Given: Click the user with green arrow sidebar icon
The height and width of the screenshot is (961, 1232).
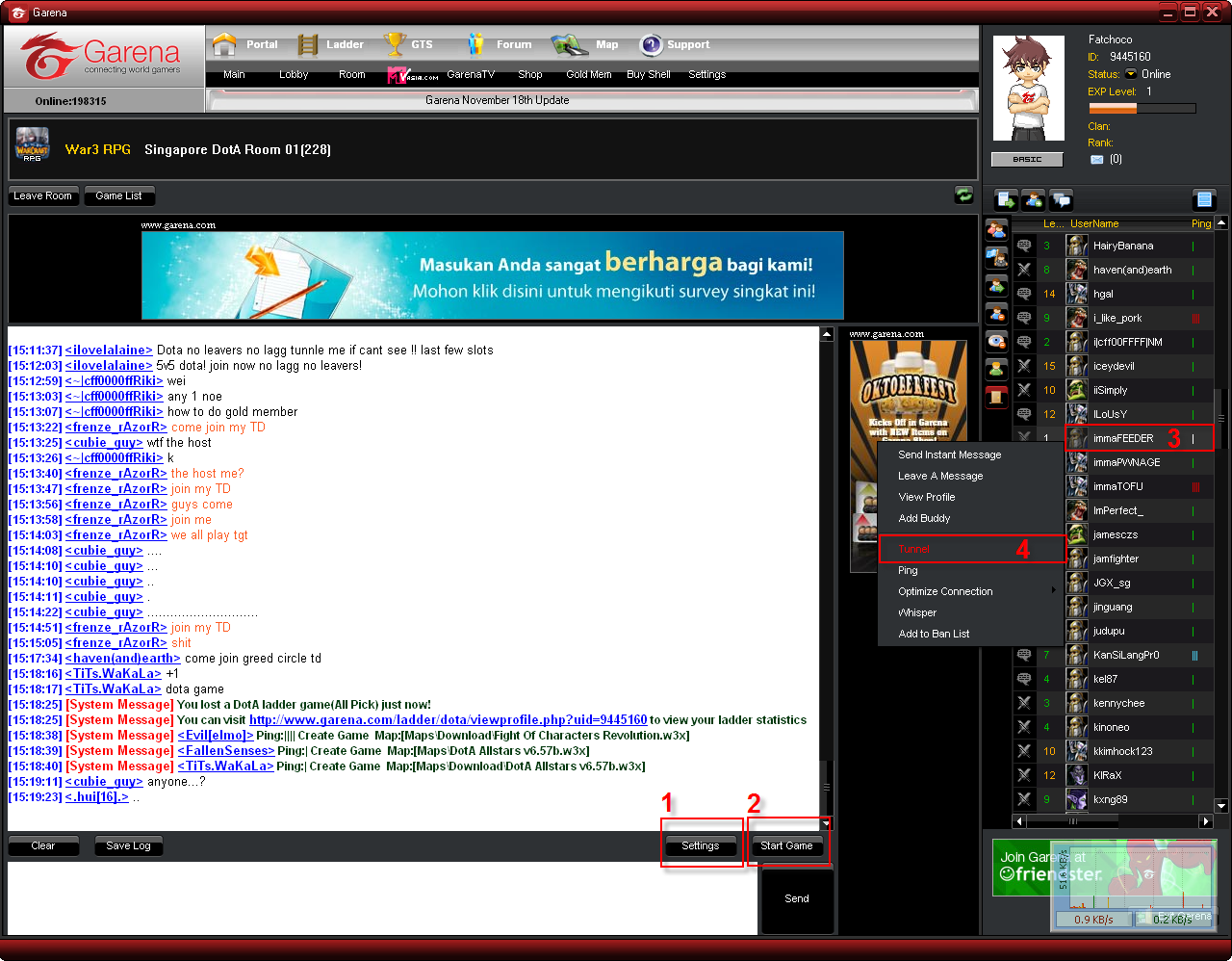Looking at the screenshot, I should [x=996, y=286].
